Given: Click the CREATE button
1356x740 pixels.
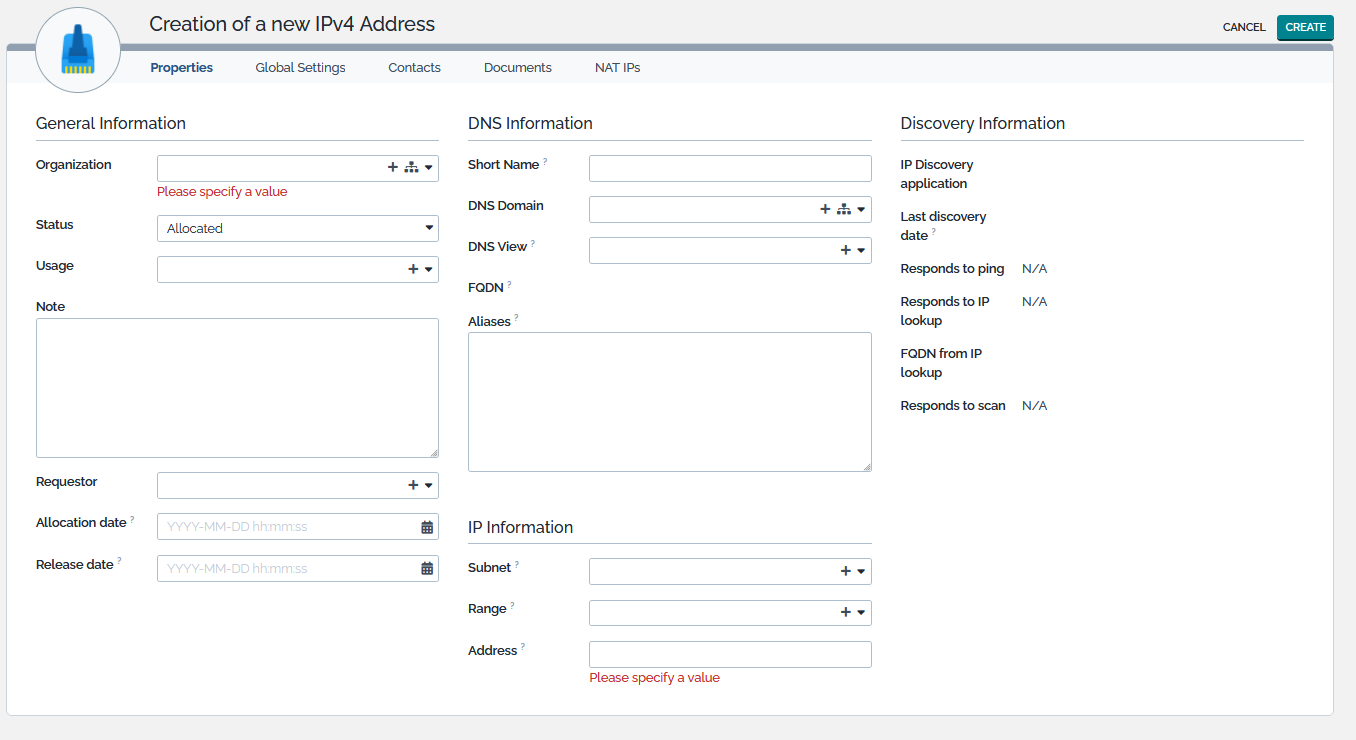Looking at the screenshot, I should [x=1305, y=27].
